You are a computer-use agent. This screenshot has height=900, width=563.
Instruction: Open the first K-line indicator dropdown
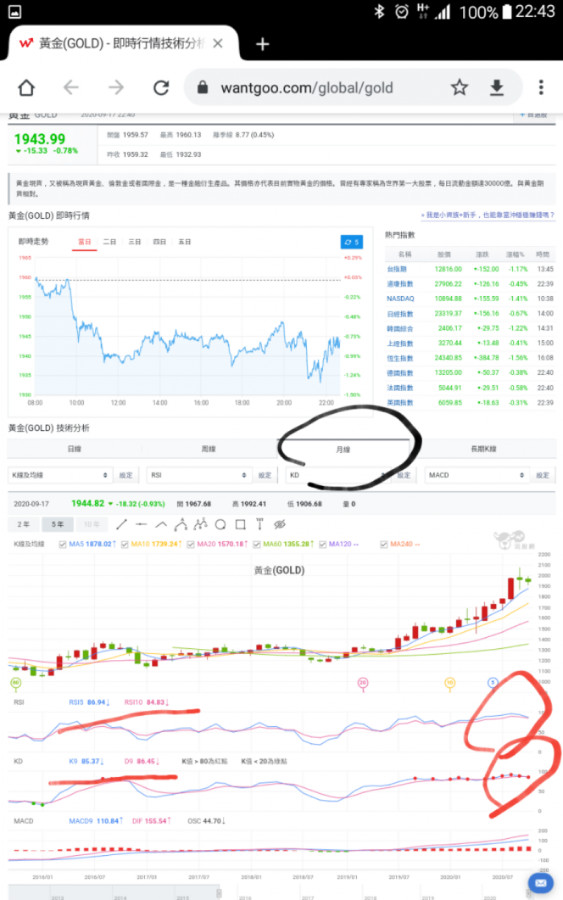[x=60, y=475]
